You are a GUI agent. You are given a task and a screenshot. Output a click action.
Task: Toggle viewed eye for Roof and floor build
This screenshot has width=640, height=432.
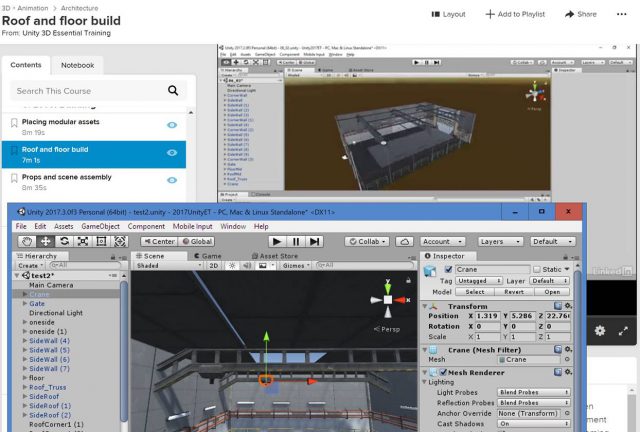(x=172, y=152)
